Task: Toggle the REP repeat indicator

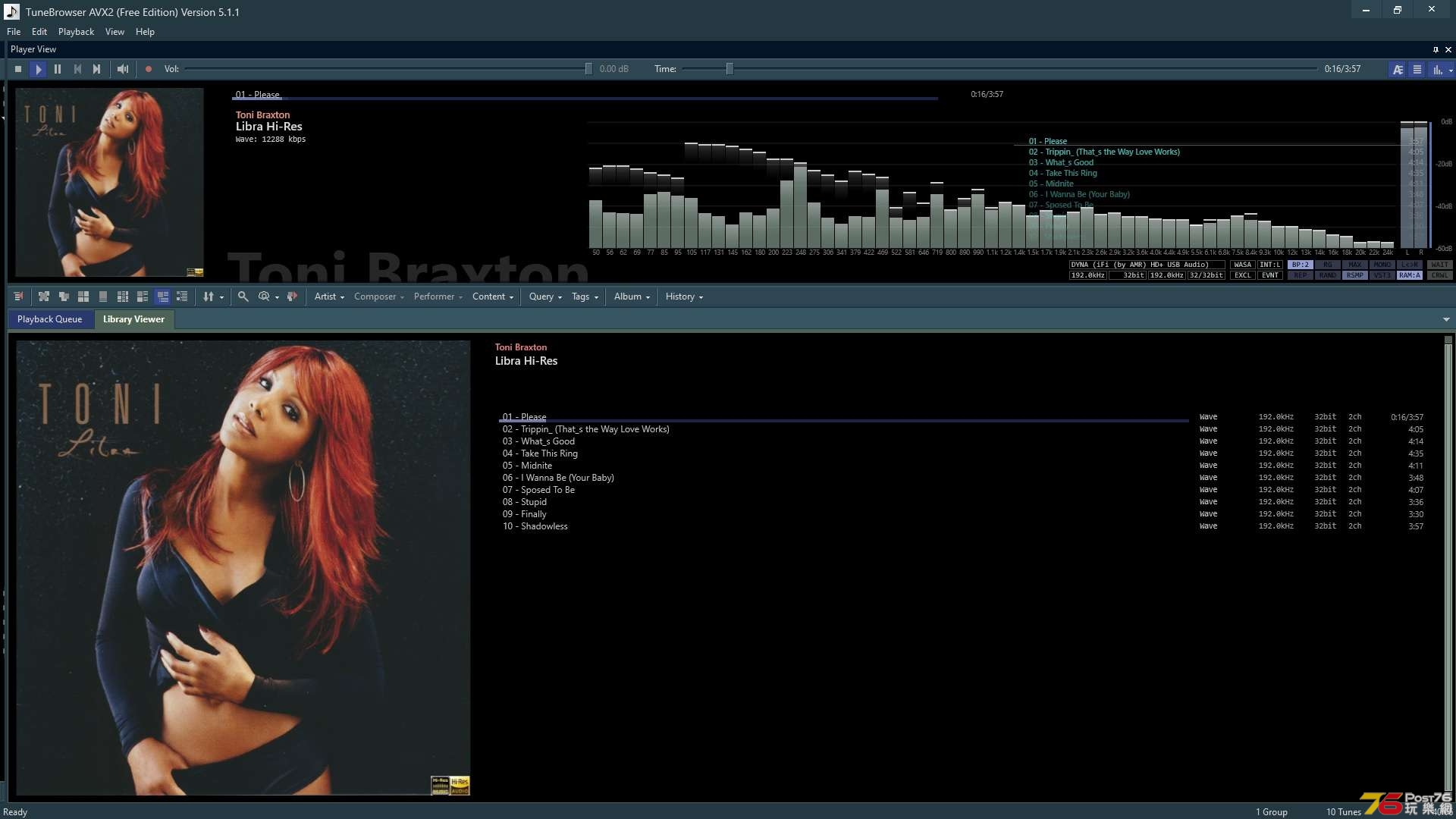Action: pos(1301,275)
